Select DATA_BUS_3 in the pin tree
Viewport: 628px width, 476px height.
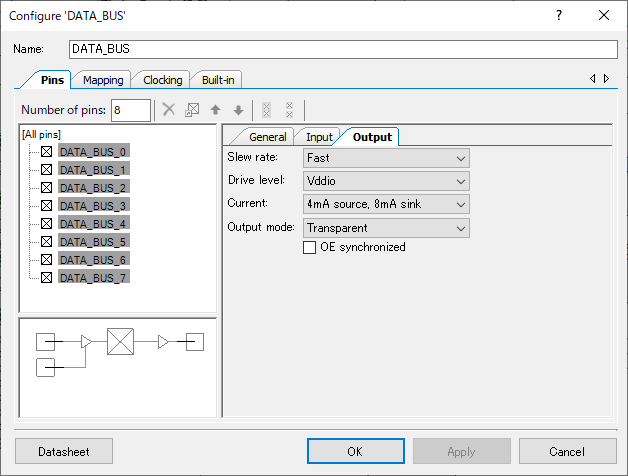pos(93,206)
